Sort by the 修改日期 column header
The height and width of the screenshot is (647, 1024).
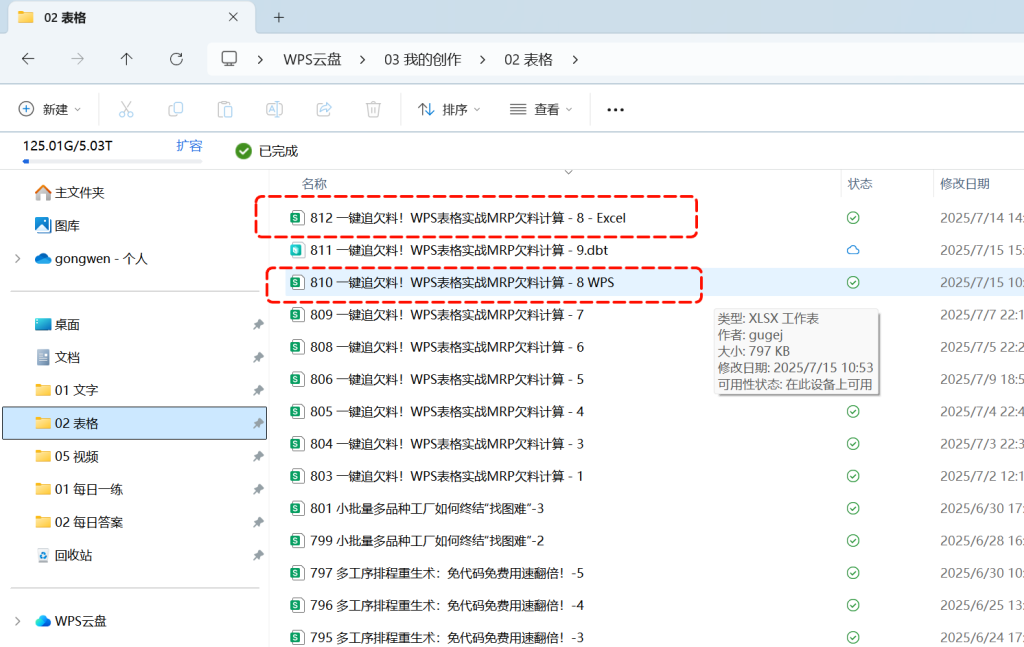(965, 184)
